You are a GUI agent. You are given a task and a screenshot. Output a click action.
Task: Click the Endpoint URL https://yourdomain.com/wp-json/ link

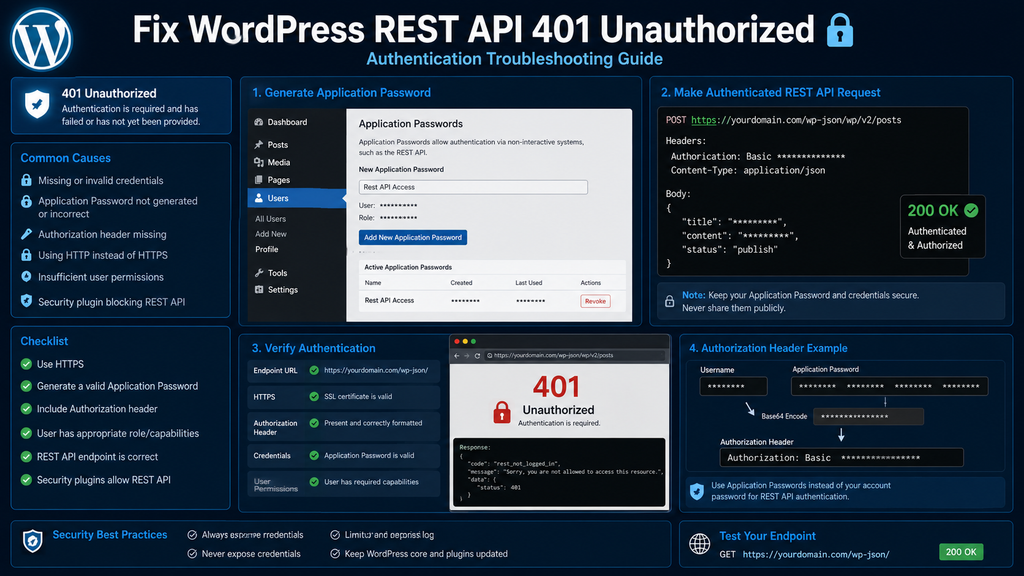(x=376, y=370)
